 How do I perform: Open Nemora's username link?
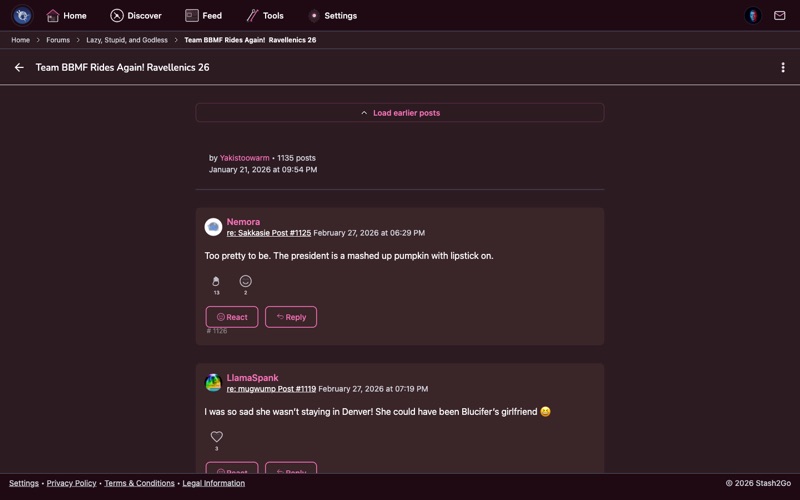[243, 222]
